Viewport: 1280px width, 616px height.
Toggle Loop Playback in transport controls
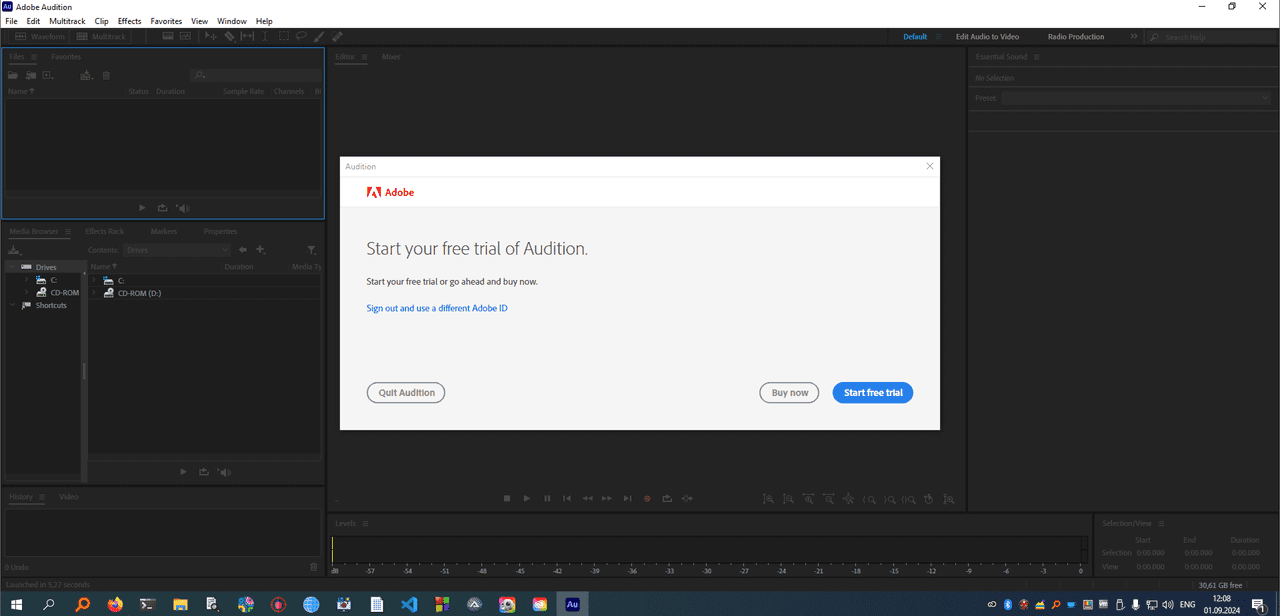[x=667, y=498]
